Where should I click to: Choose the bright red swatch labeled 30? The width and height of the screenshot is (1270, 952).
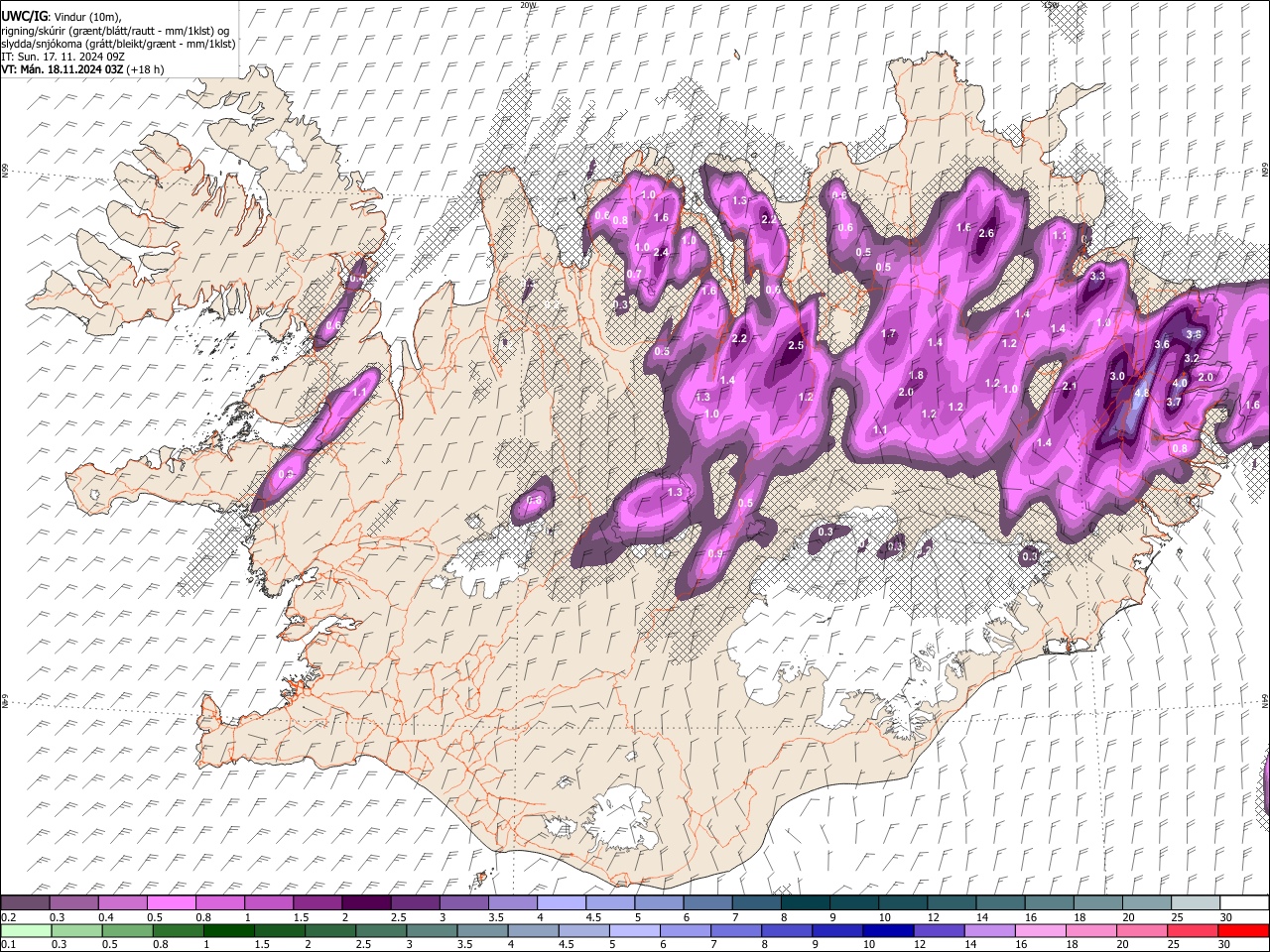tap(1244, 930)
